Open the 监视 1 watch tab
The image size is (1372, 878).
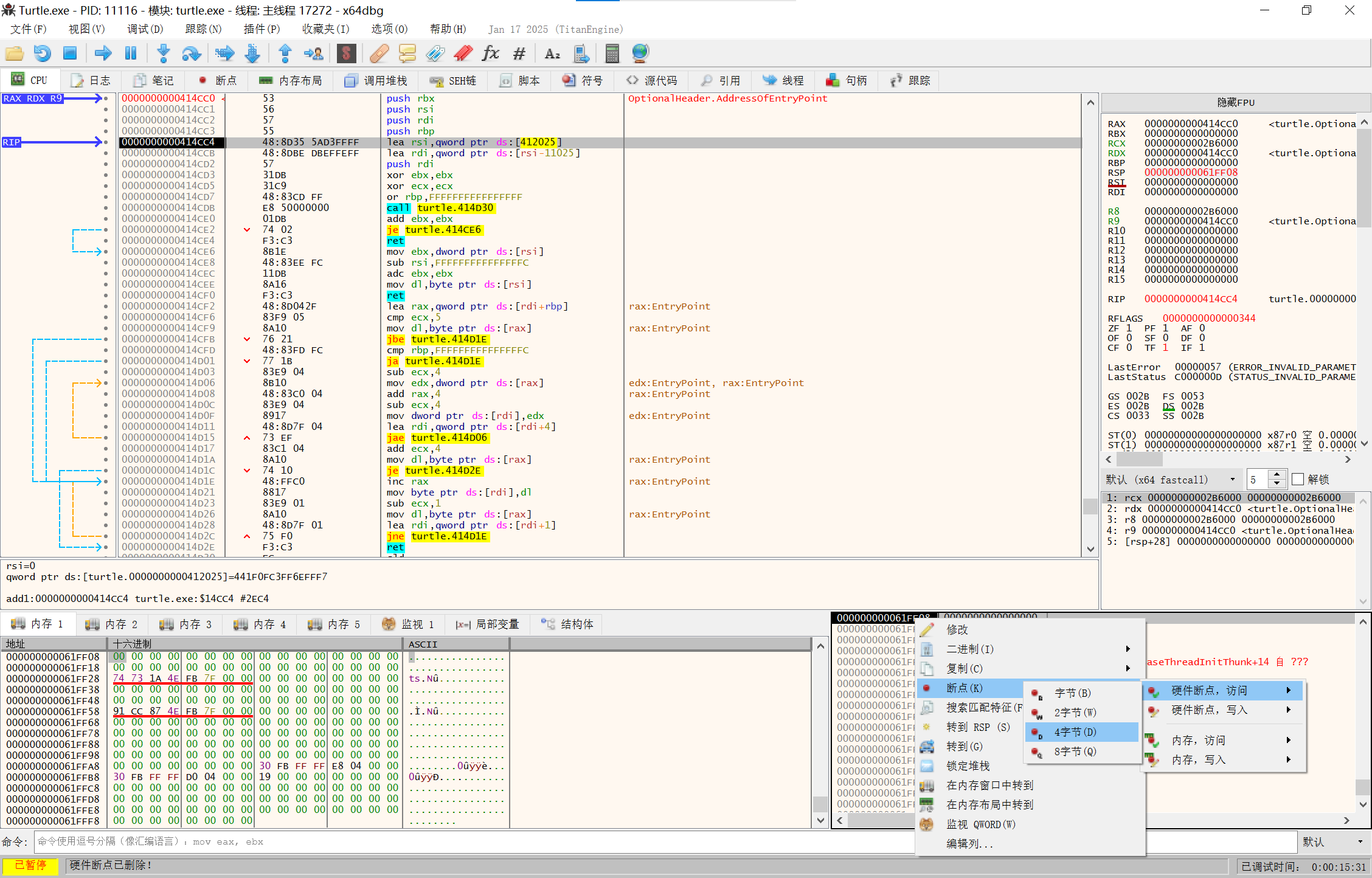click(x=408, y=624)
